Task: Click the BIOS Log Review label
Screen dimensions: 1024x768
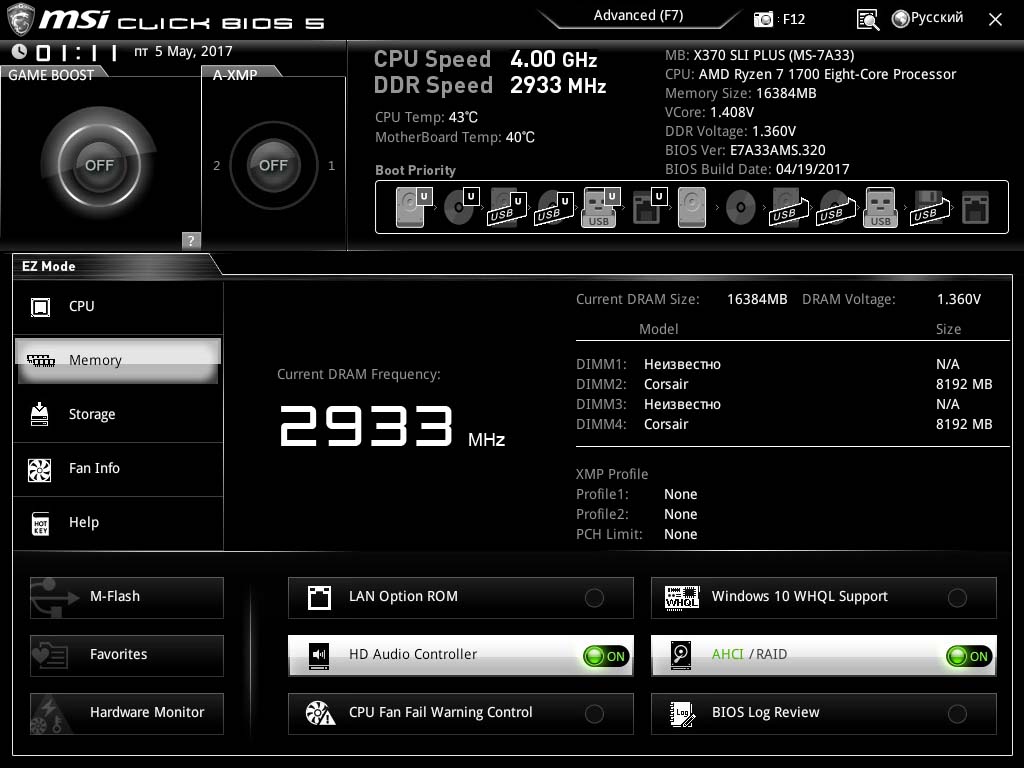Action: click(x=765, y=712)
